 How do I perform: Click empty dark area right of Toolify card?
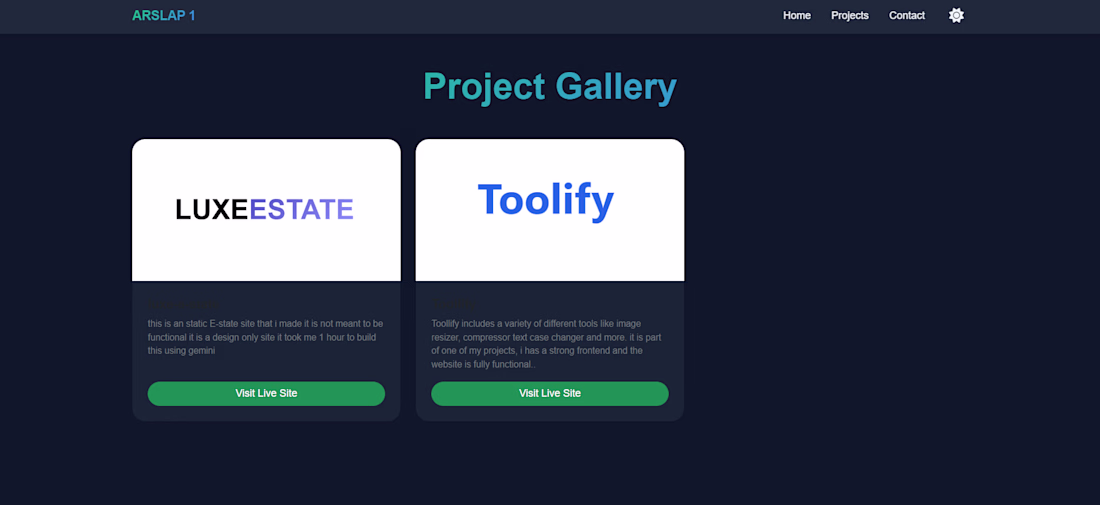click(880, 280)
